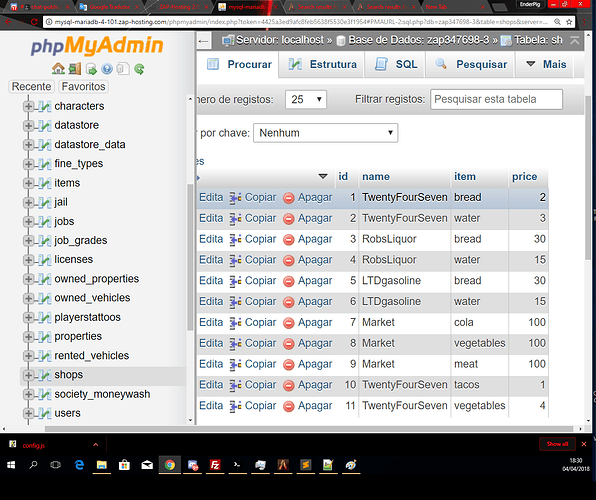Click the Favoritos button
This screenshot has height=500, width=596.
pyautogui.click(x=83, y=87)
